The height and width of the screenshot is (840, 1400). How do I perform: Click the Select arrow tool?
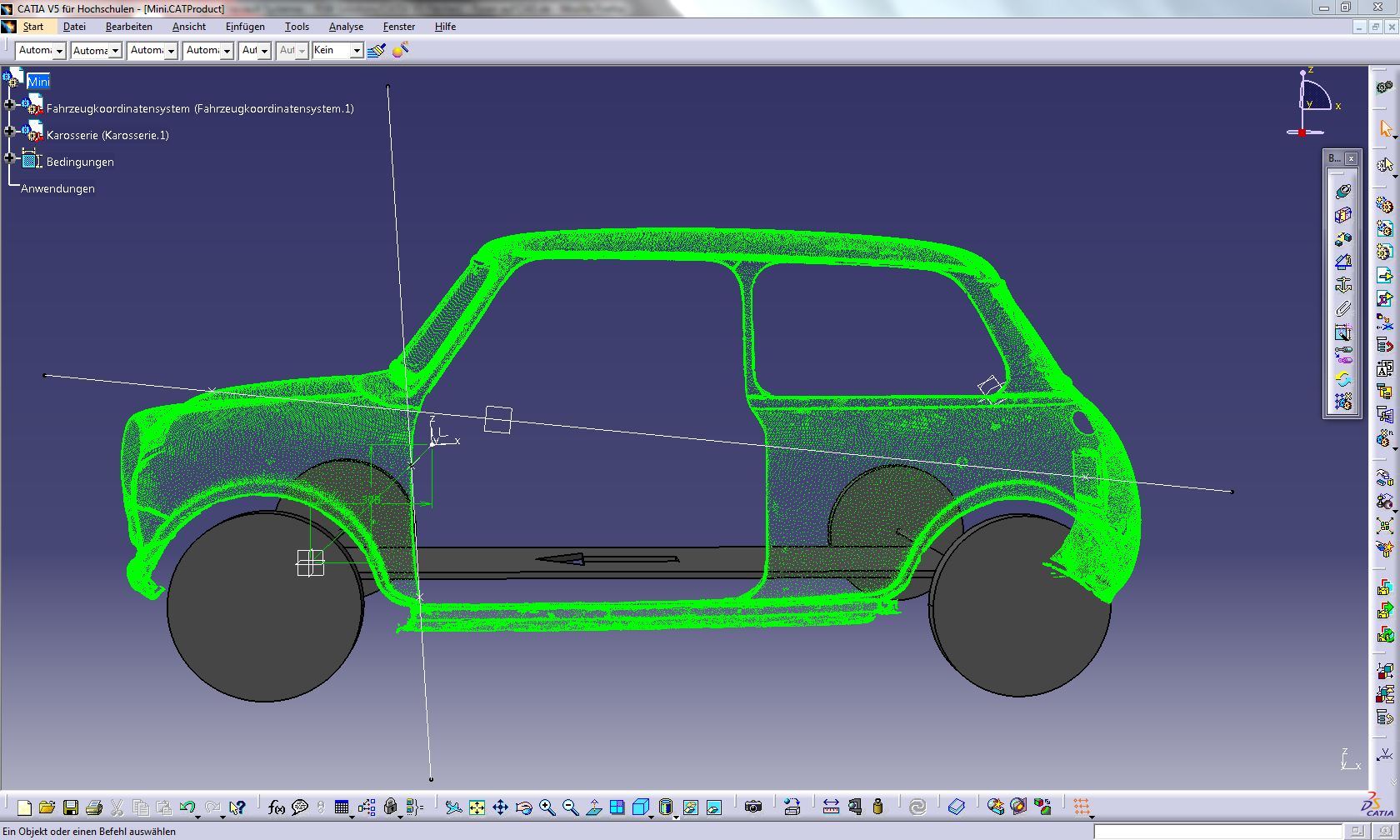(x=1385, y=128)
